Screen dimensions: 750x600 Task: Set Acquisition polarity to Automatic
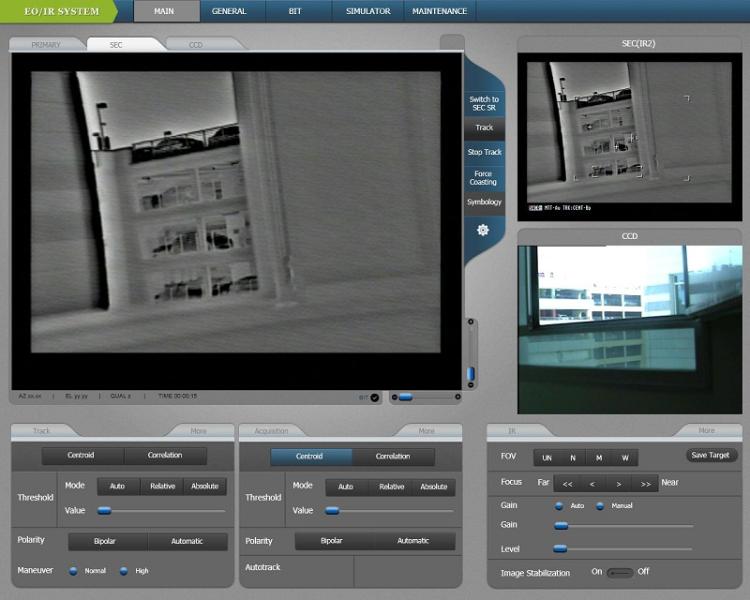click(414, 541)
